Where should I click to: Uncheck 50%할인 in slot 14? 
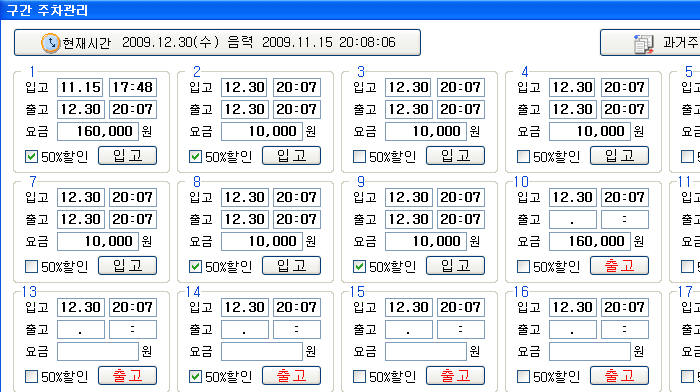click(195, 377)
